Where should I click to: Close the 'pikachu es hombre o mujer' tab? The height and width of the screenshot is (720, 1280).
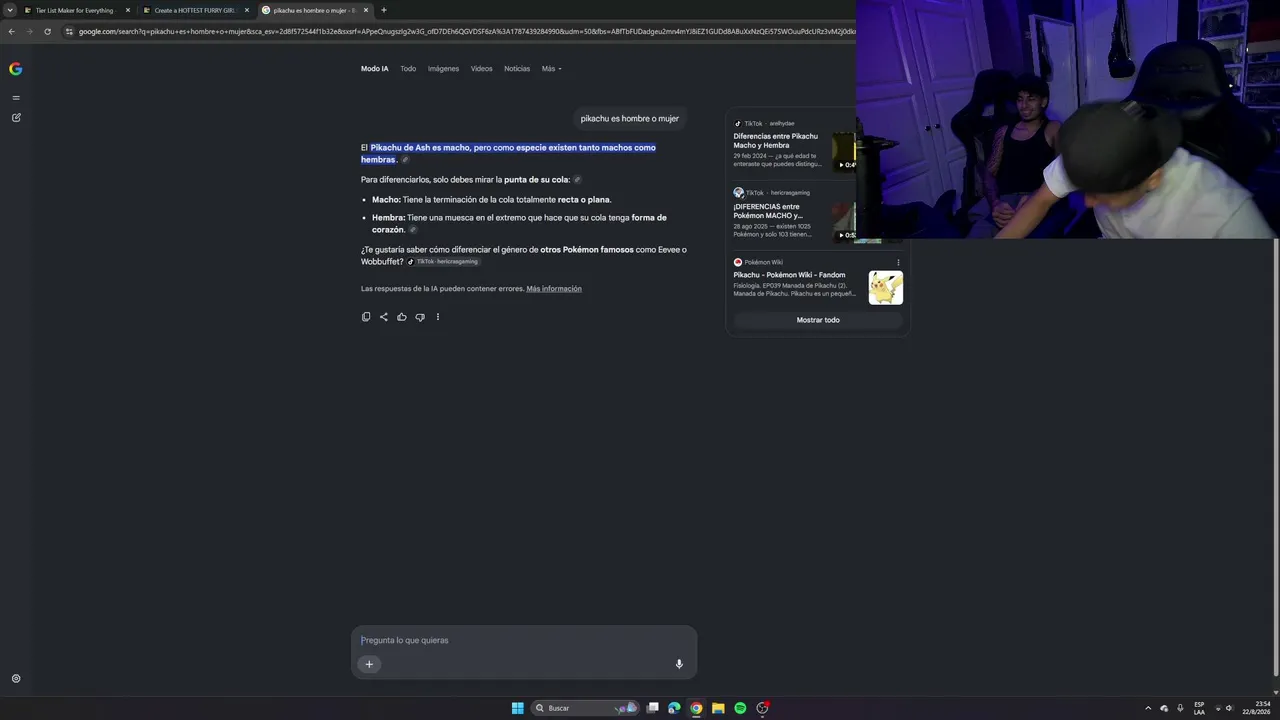366,10
